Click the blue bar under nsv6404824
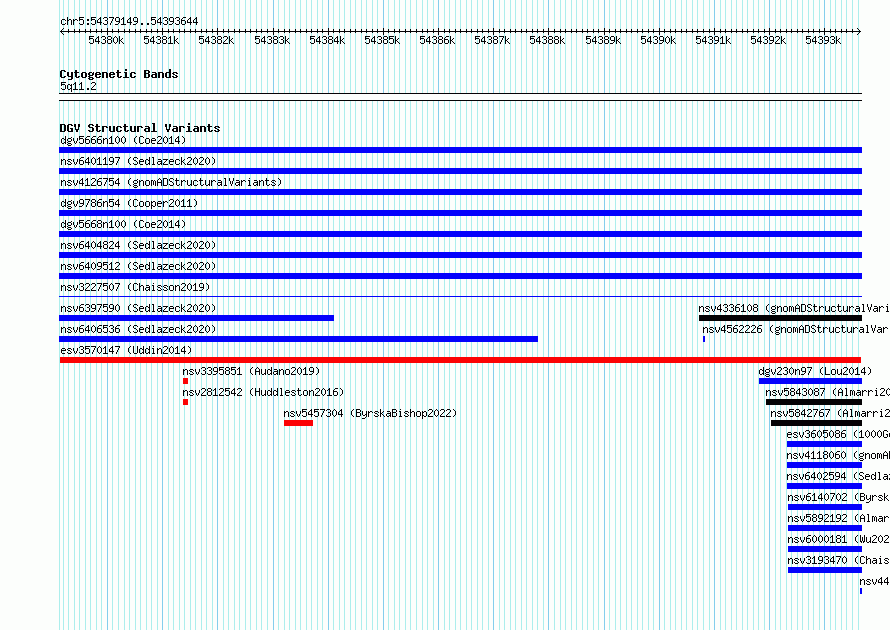 click(460, 255)
